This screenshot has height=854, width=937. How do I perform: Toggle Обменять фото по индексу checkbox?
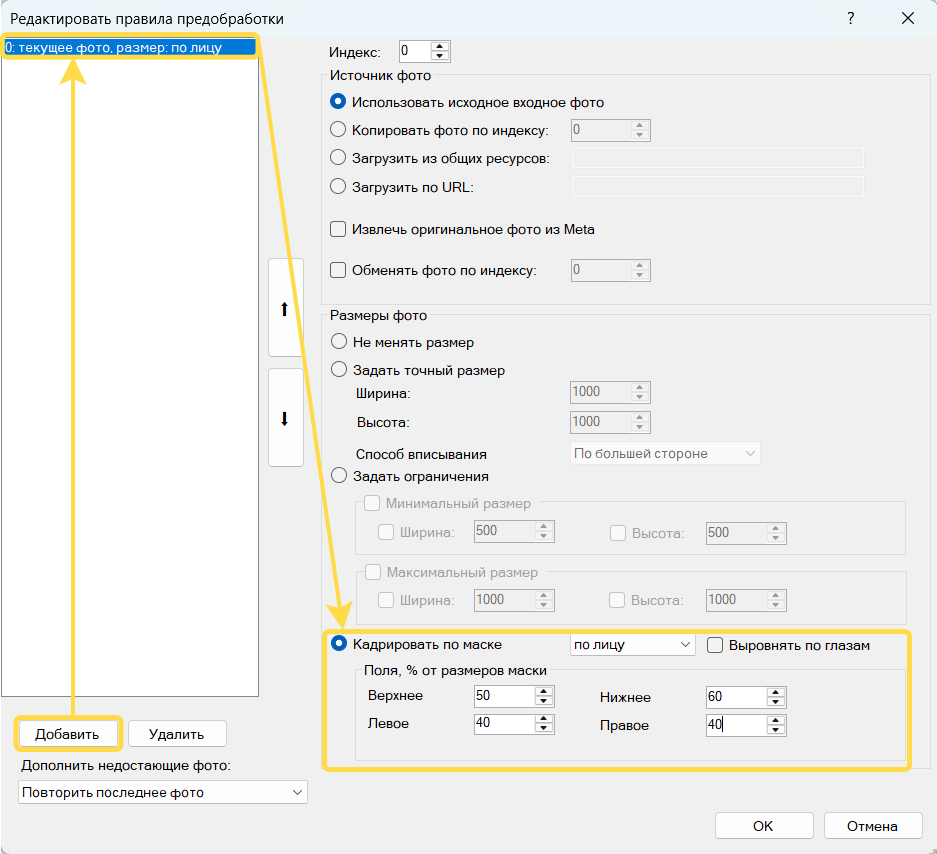pyautogui.click(x=339, y=270)
